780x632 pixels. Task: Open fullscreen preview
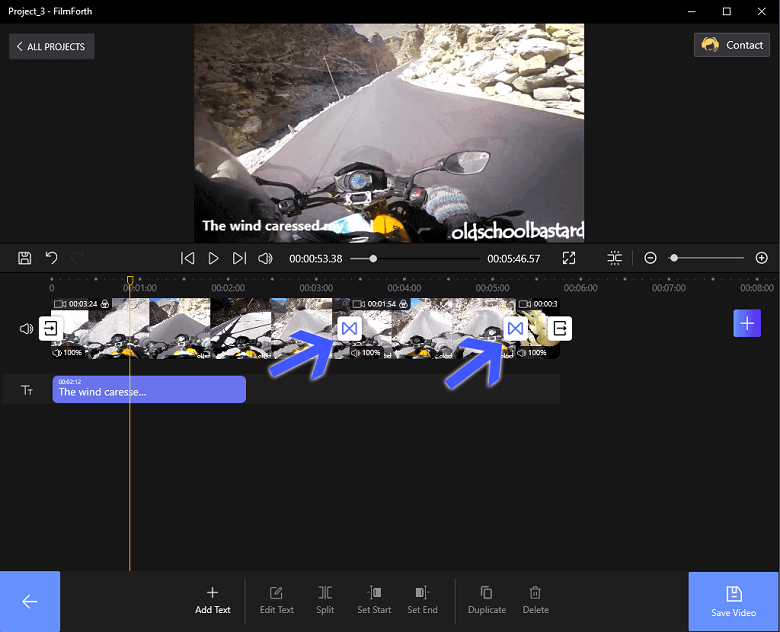569,258
